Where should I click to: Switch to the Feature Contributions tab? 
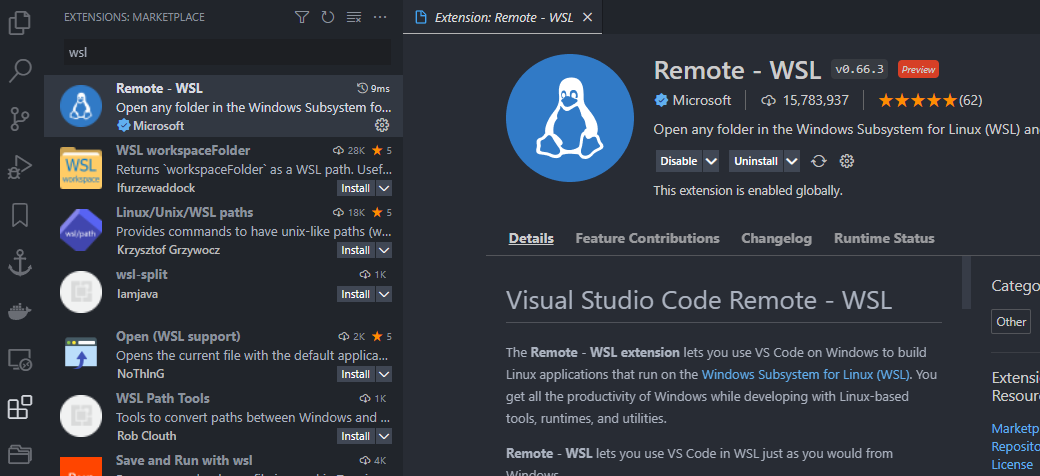coord(647,239)
